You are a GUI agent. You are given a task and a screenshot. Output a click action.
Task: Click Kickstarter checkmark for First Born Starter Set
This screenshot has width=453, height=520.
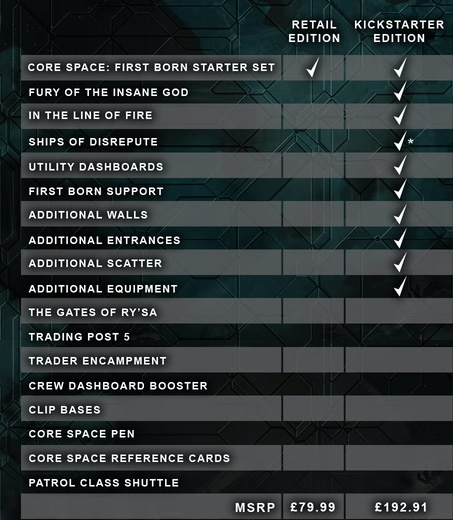(x=400, y=67)
